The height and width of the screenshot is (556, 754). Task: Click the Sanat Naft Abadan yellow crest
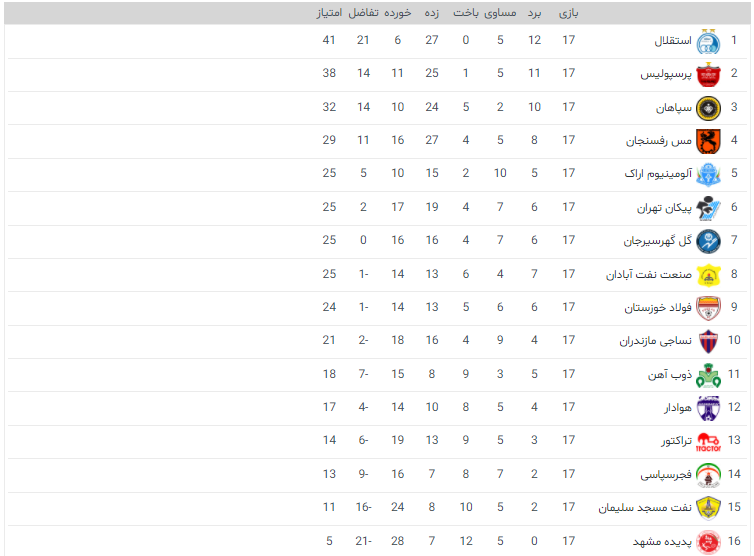pos(708,275)
